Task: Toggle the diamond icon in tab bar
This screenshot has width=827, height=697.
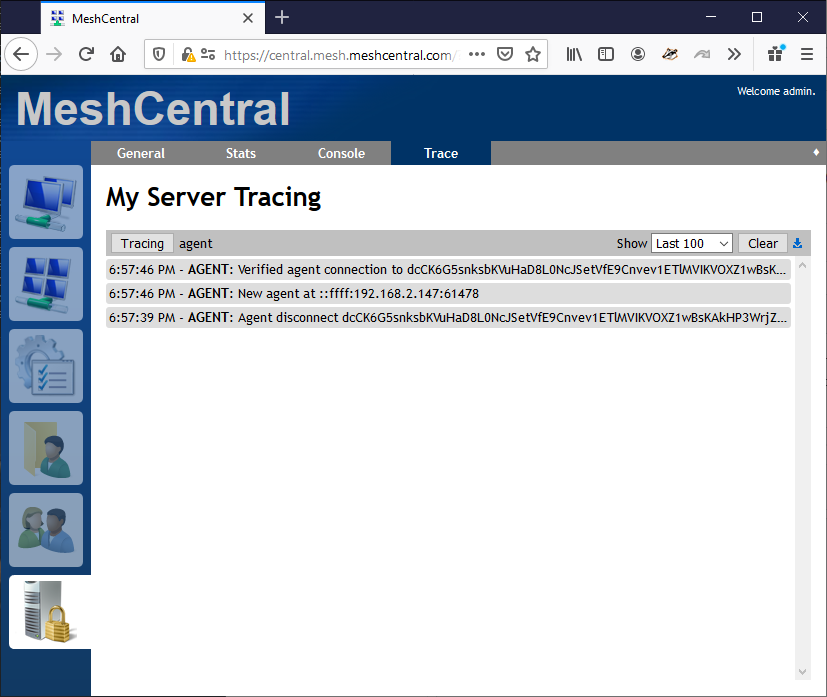Action: tap(816, 152)
